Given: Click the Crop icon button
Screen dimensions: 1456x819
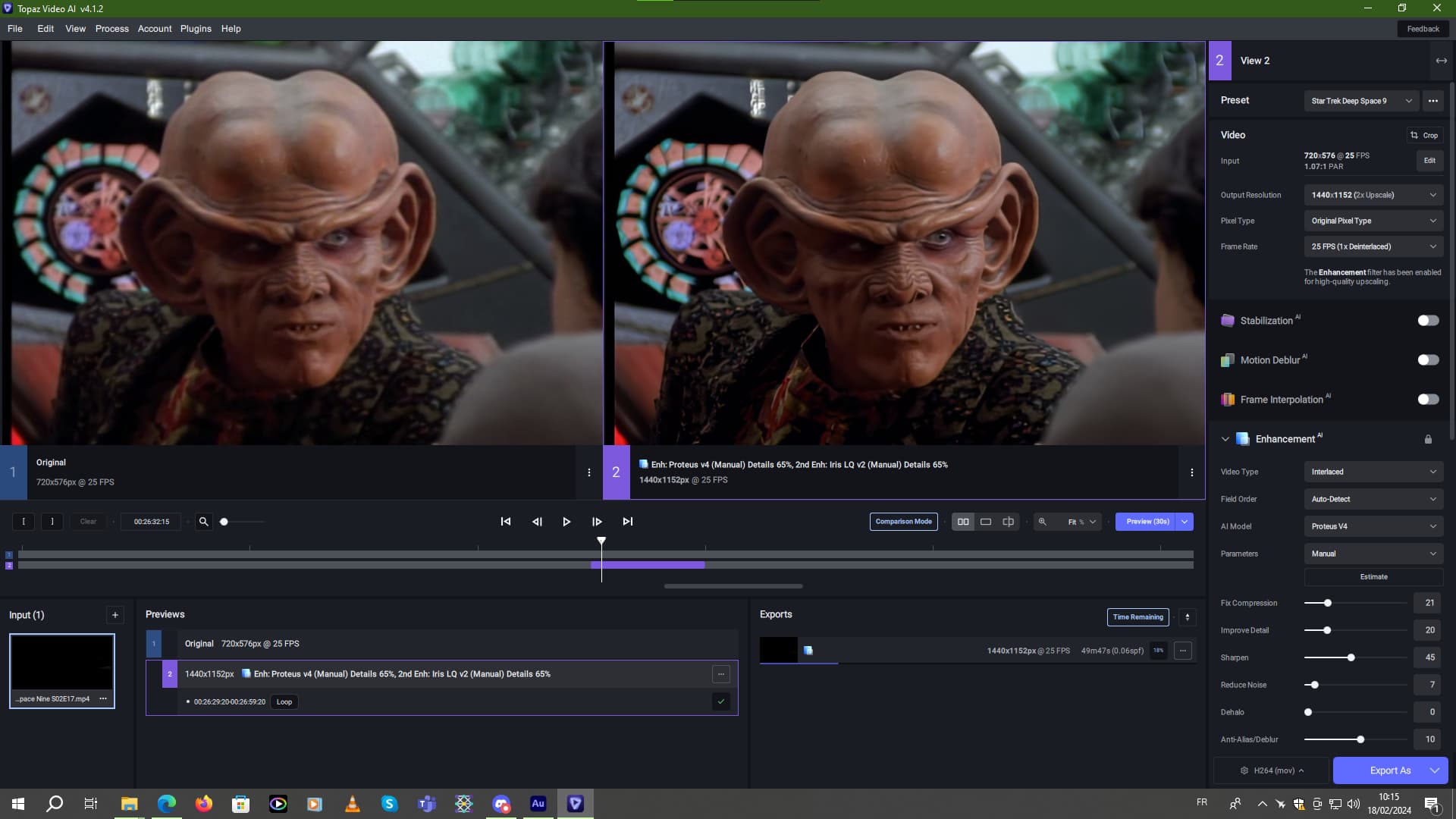Looking at the screenshot, I should [x=1423, y=135].
